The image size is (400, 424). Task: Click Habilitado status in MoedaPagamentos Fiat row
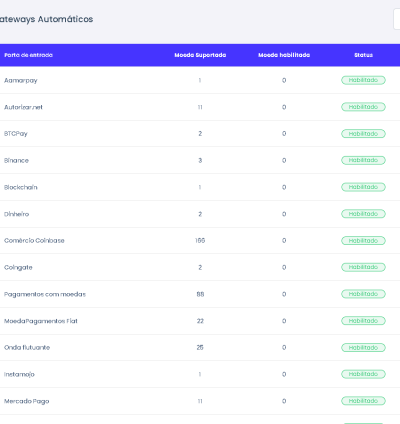coord(363,321)
